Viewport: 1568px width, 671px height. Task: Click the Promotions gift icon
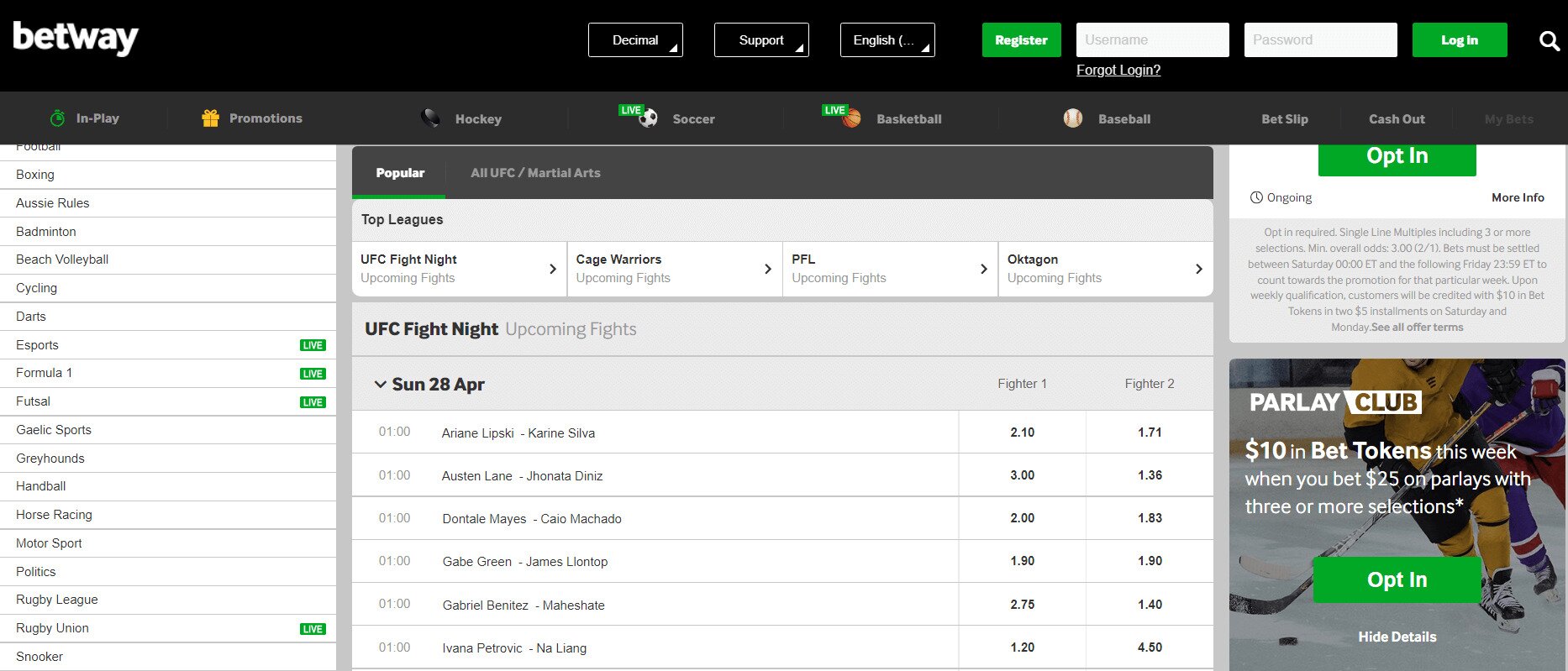click(x=210, y=118)
